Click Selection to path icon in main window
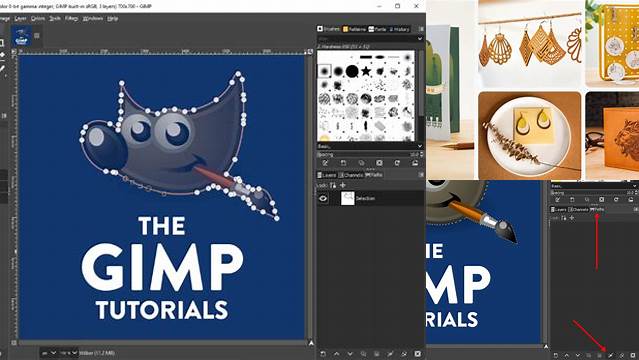This screenshot has height=360, width=639. click(390, 354)
